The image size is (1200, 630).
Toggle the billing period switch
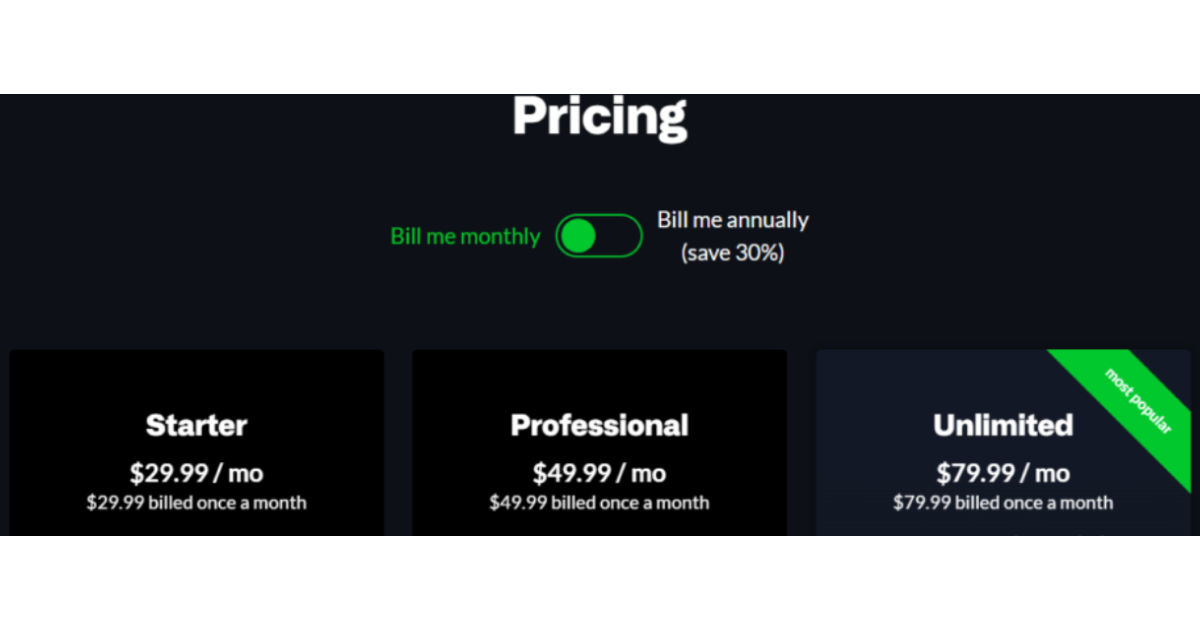click(x=598, y=236)
